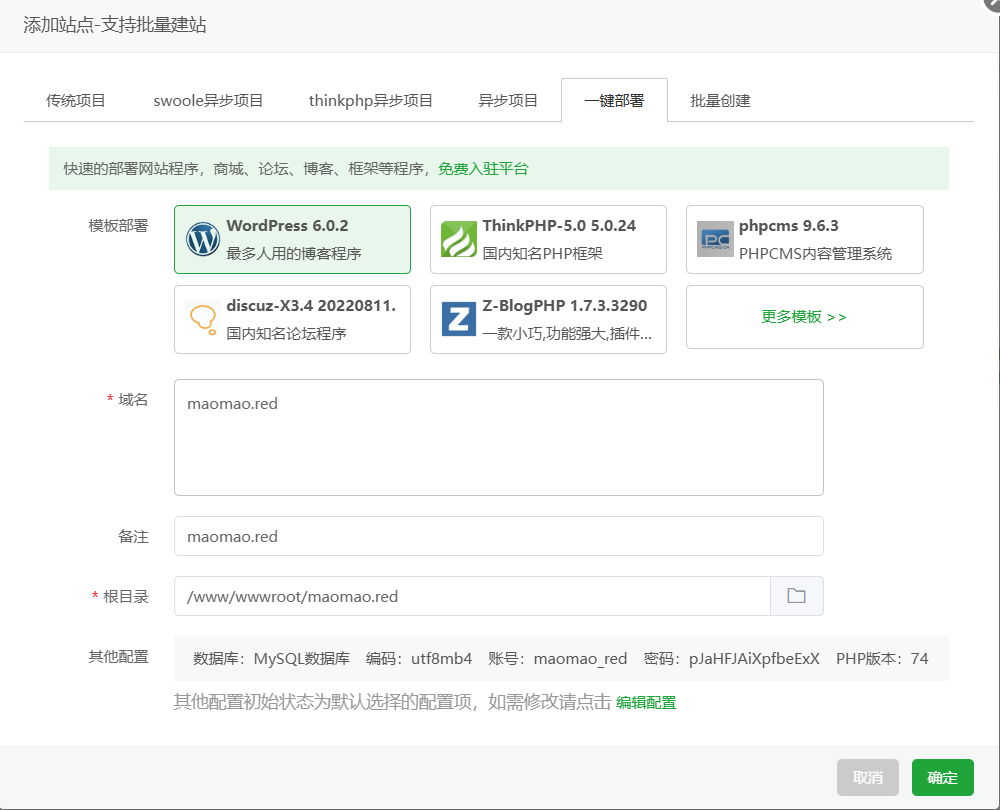Viewport: 1000px width, 810px height.
Task: Open folder browser for root directory
Action: [797, 596]
